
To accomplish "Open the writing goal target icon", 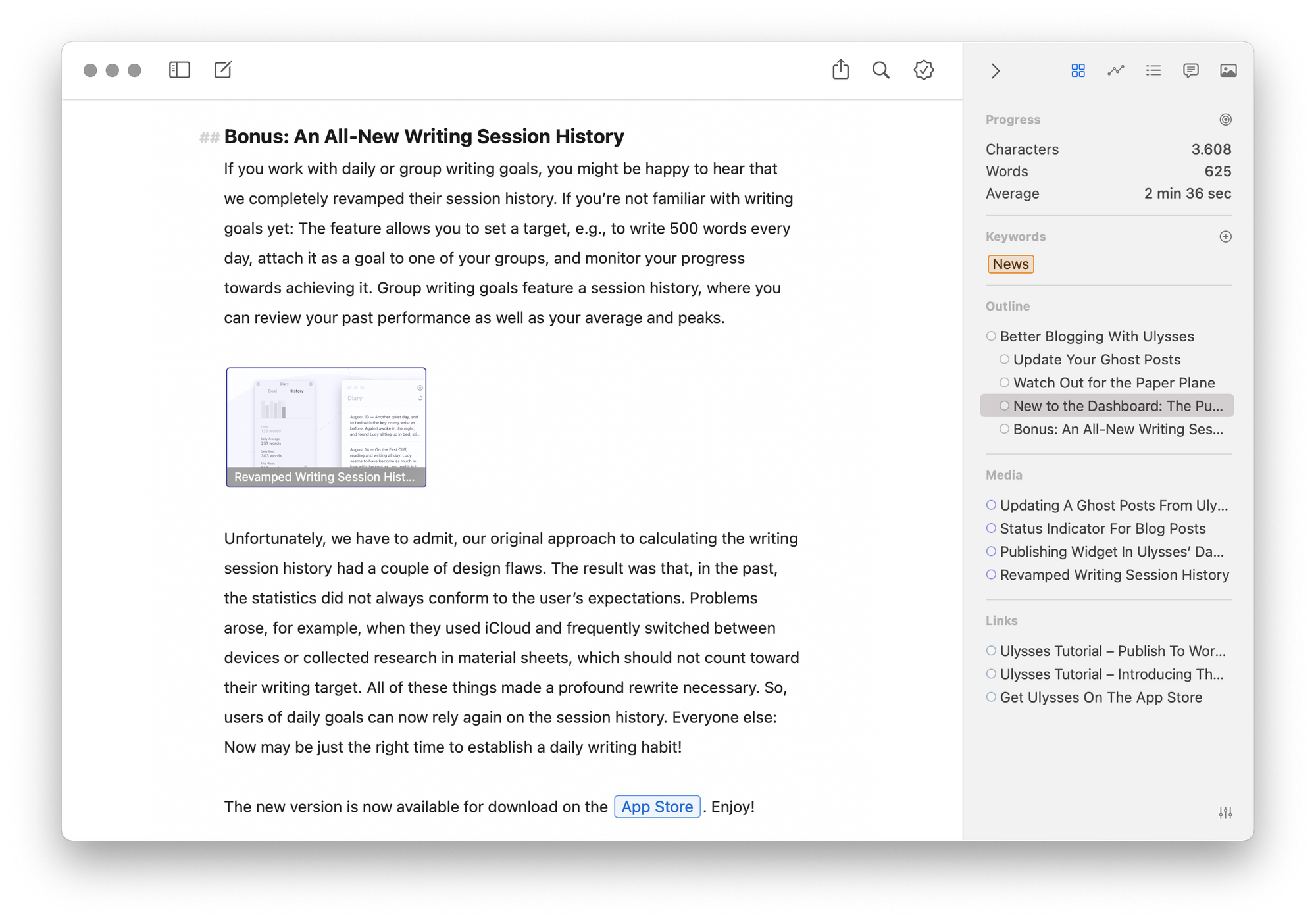I will point(1225,120).
